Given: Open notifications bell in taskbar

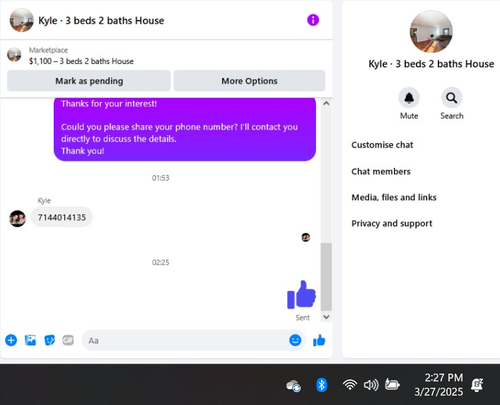Looking at the screenshot, I should 477,385.
